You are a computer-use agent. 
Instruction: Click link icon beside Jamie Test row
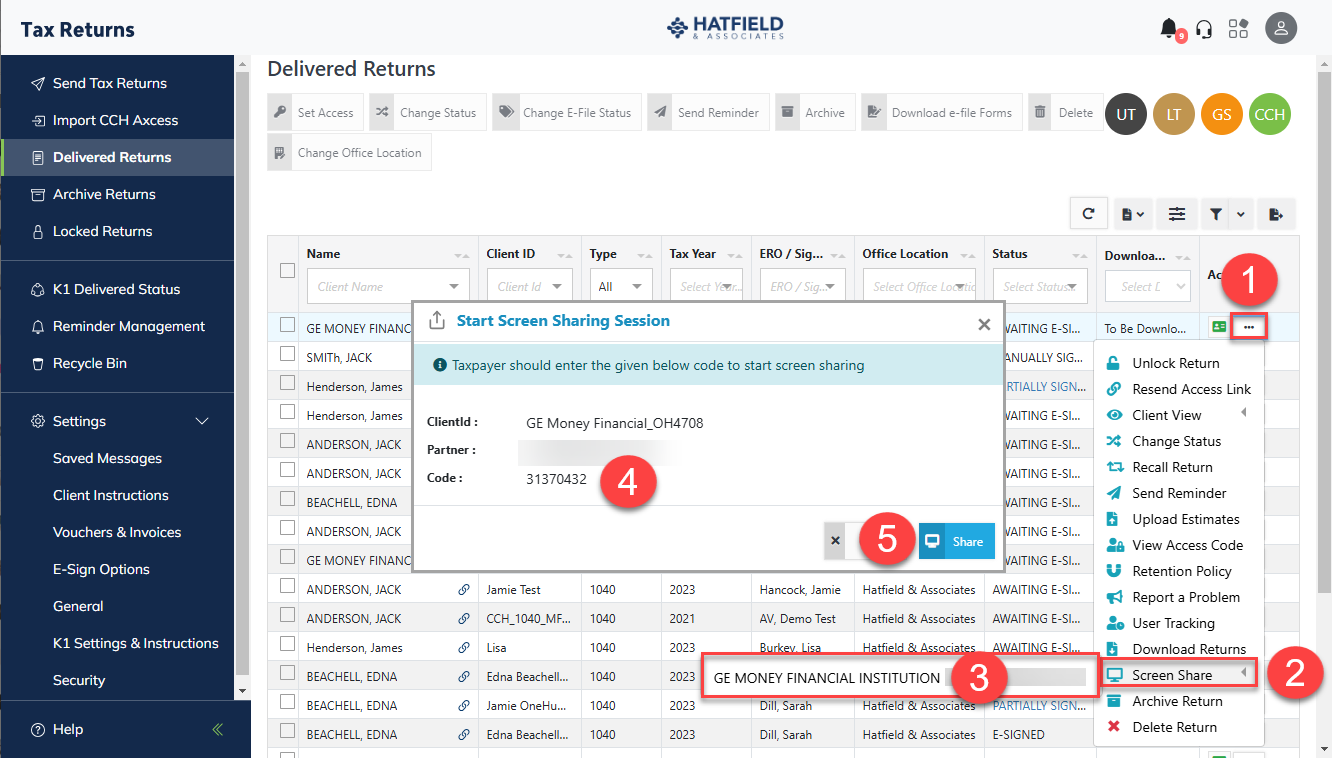(x=464, y=590)
